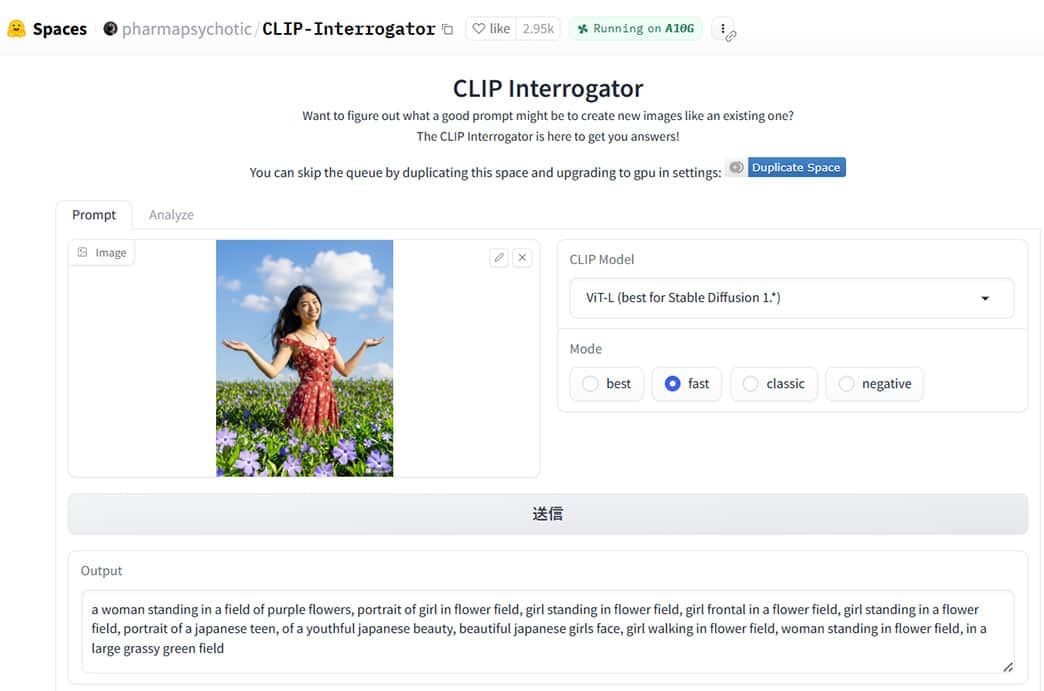Click the pharmapsychotic avatar icon
1044x691 pixels.
tap(111, 29)
